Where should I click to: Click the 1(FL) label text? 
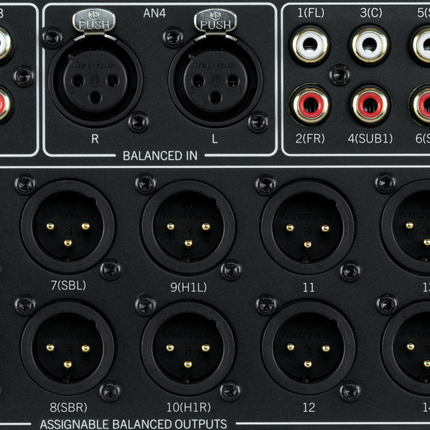[x=311, y=13]
